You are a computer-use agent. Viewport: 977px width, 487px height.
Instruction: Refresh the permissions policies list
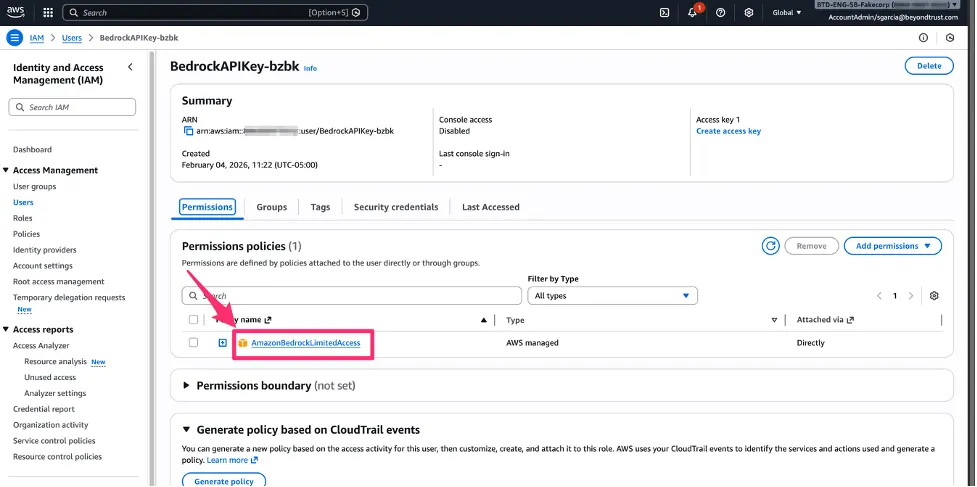(x=771, y=246)
